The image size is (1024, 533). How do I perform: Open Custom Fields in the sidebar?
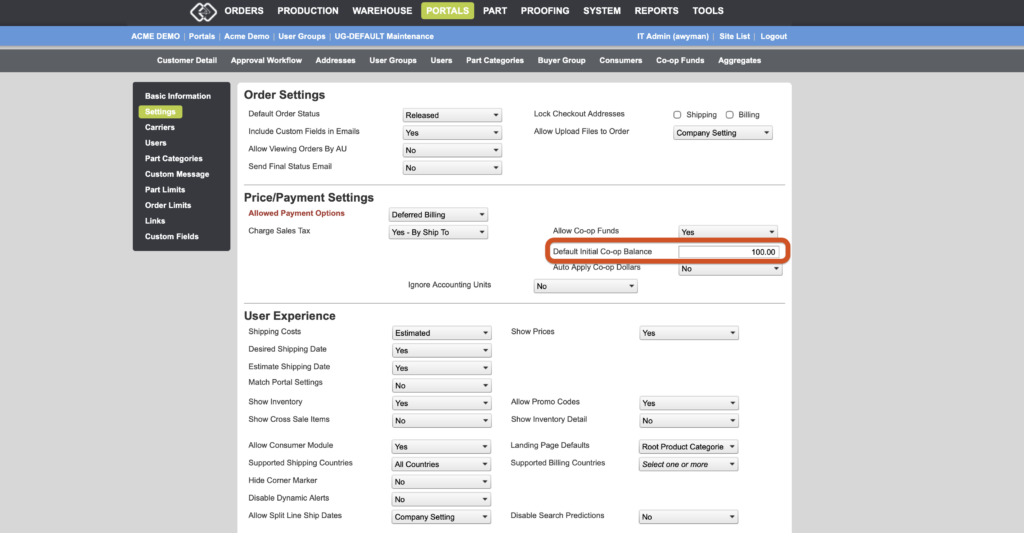point(171,236)
